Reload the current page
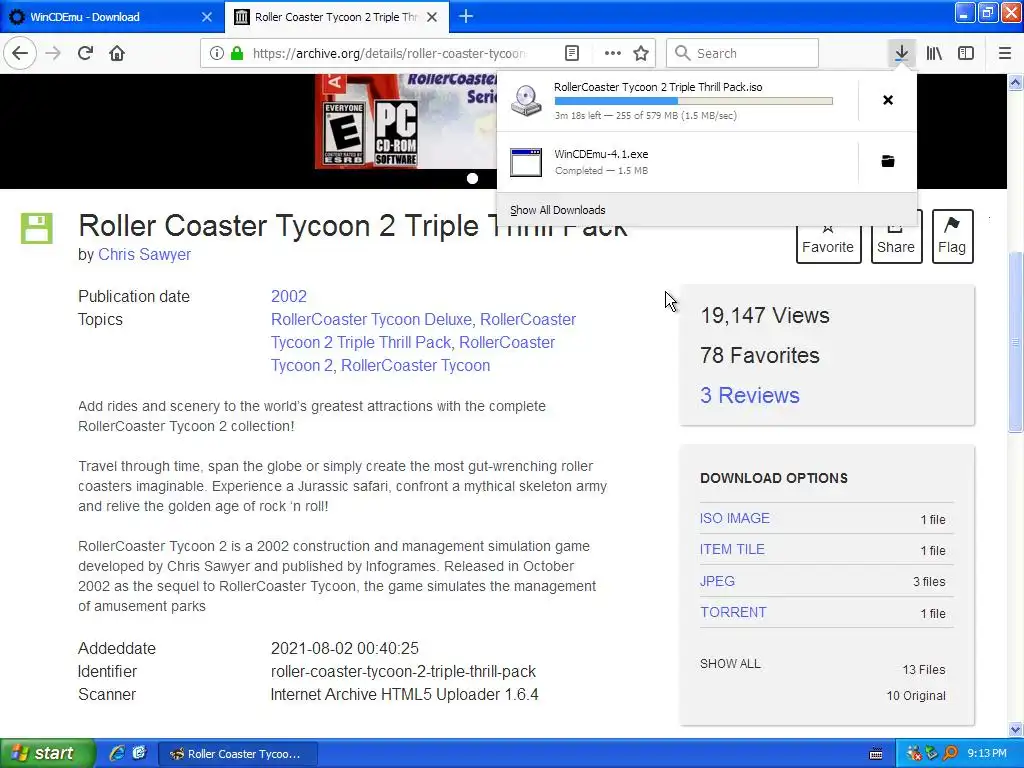Image resolution: width=1024 pixels, height=768 pixels. 85,53
